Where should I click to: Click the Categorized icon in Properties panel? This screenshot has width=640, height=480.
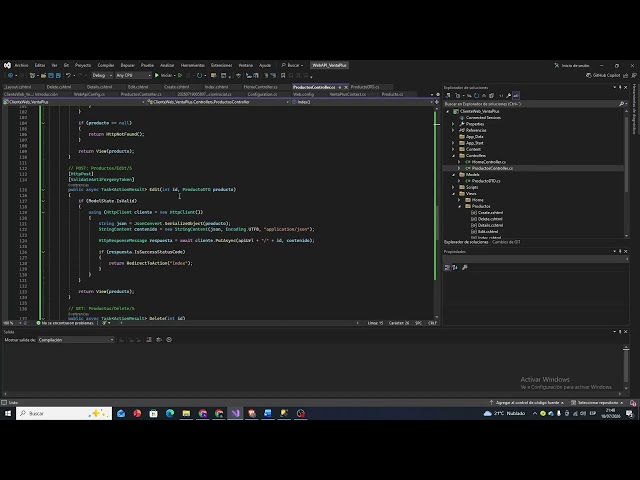tap(447, 267)
